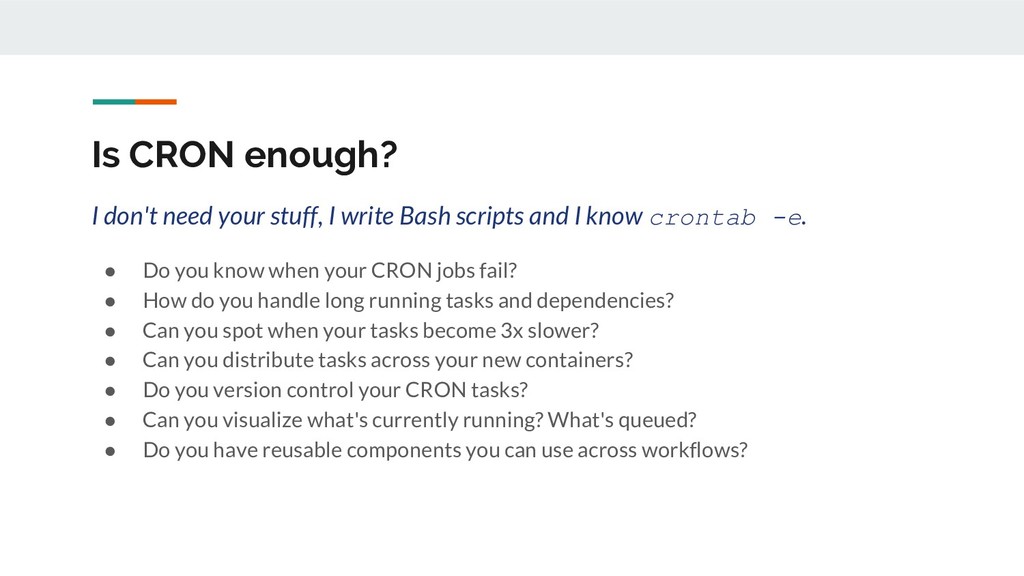Click the reusable components across workflows line
The image size is (1024, 576).
point(445,450)
